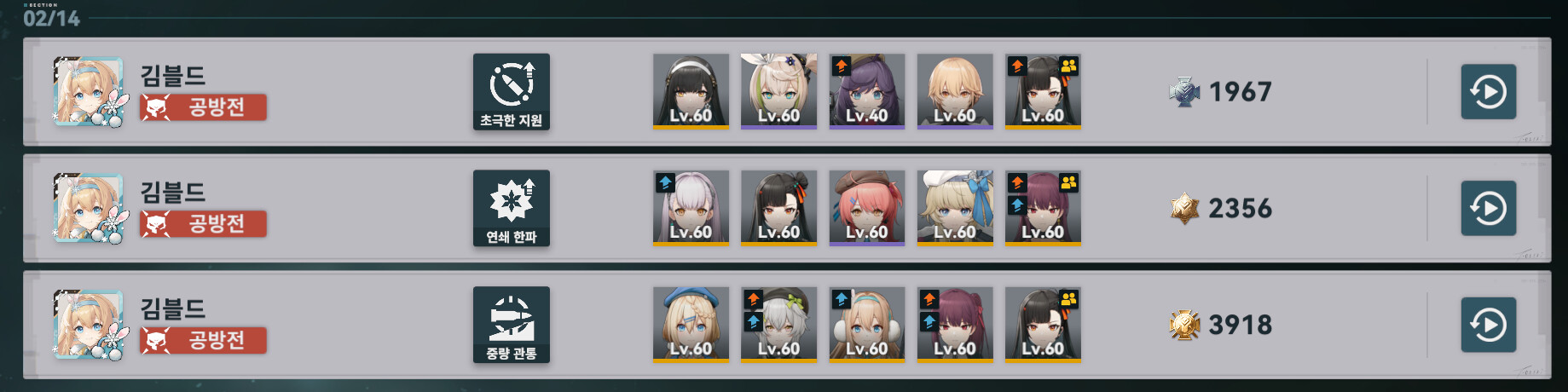This screenshot has width=1568, height=392.
Task: Open the 중량 관통 skill icon
Action: 512,325
